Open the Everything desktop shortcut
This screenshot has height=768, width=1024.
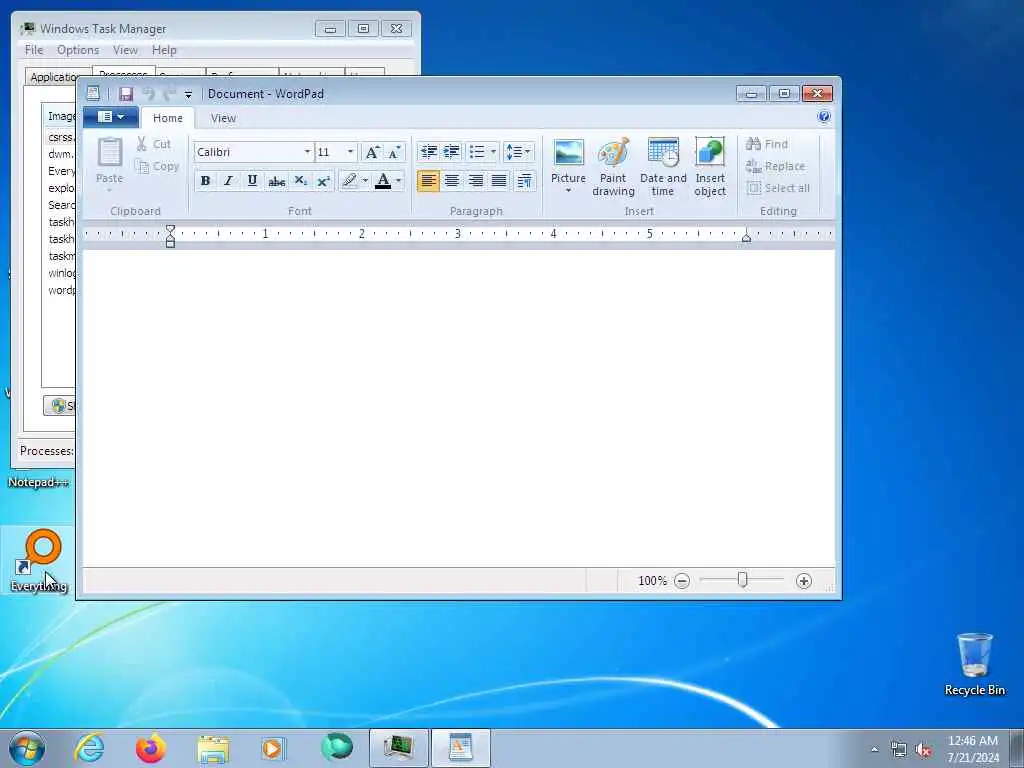(x=38, y=562)
